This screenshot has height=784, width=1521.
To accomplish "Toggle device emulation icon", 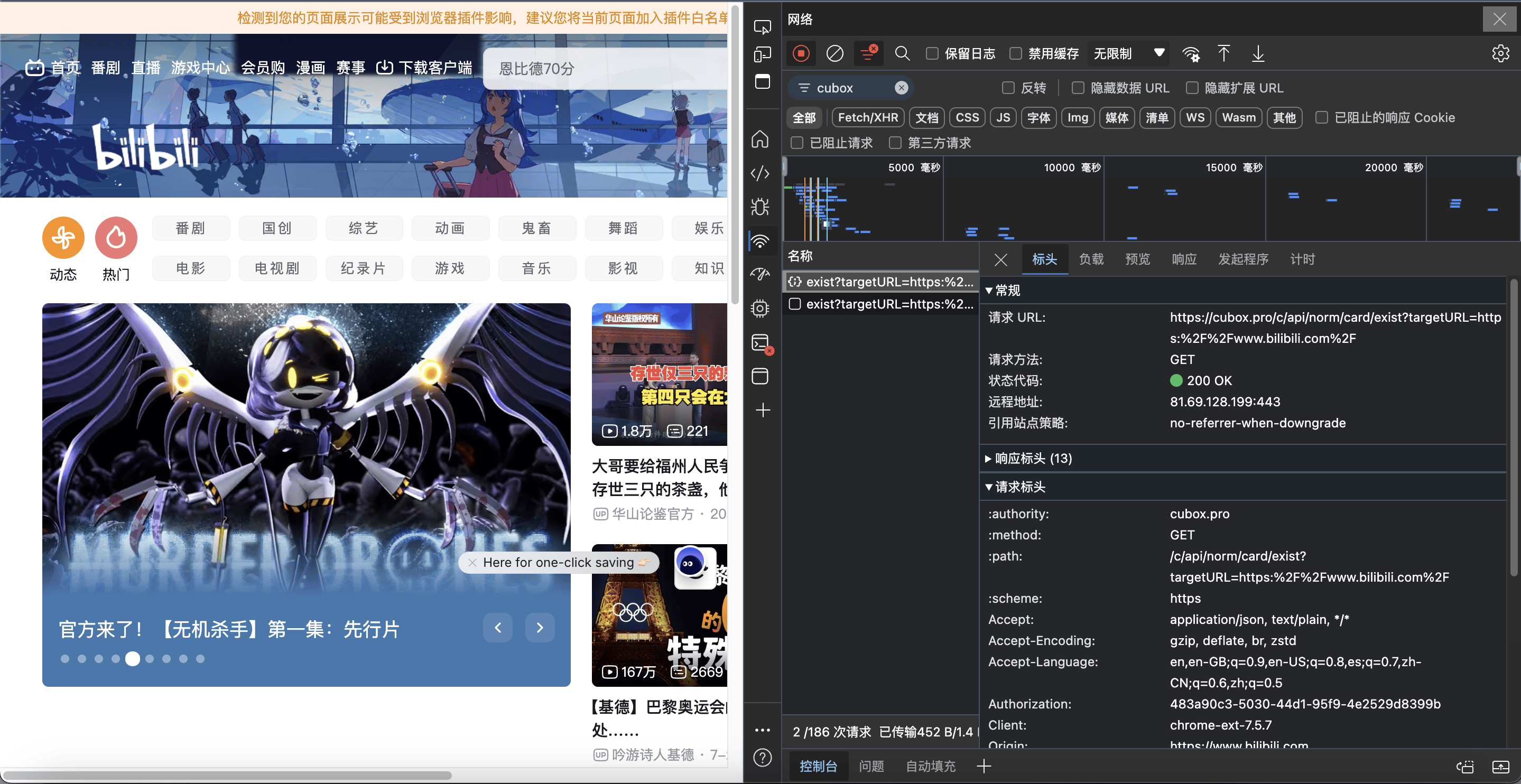I will coord(762,54).
